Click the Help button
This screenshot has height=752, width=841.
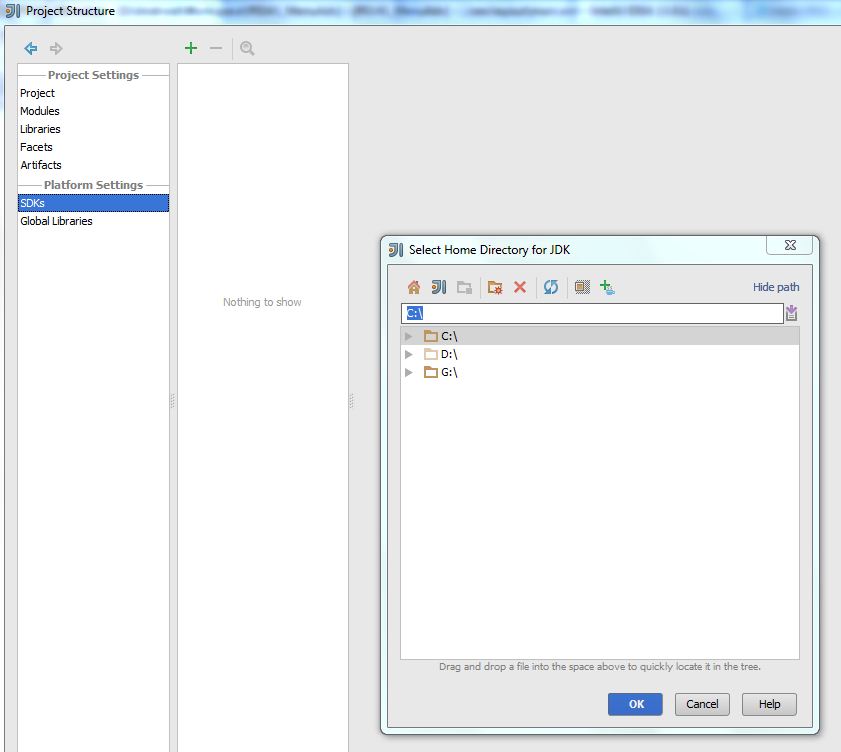[769, 704]
